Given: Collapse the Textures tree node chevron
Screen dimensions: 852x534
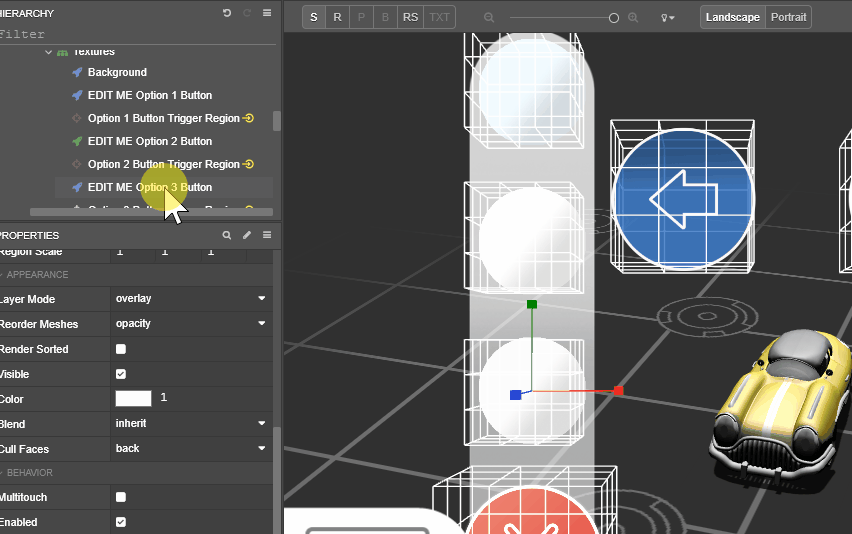Looking at the screenshot, I should (48, 52).
